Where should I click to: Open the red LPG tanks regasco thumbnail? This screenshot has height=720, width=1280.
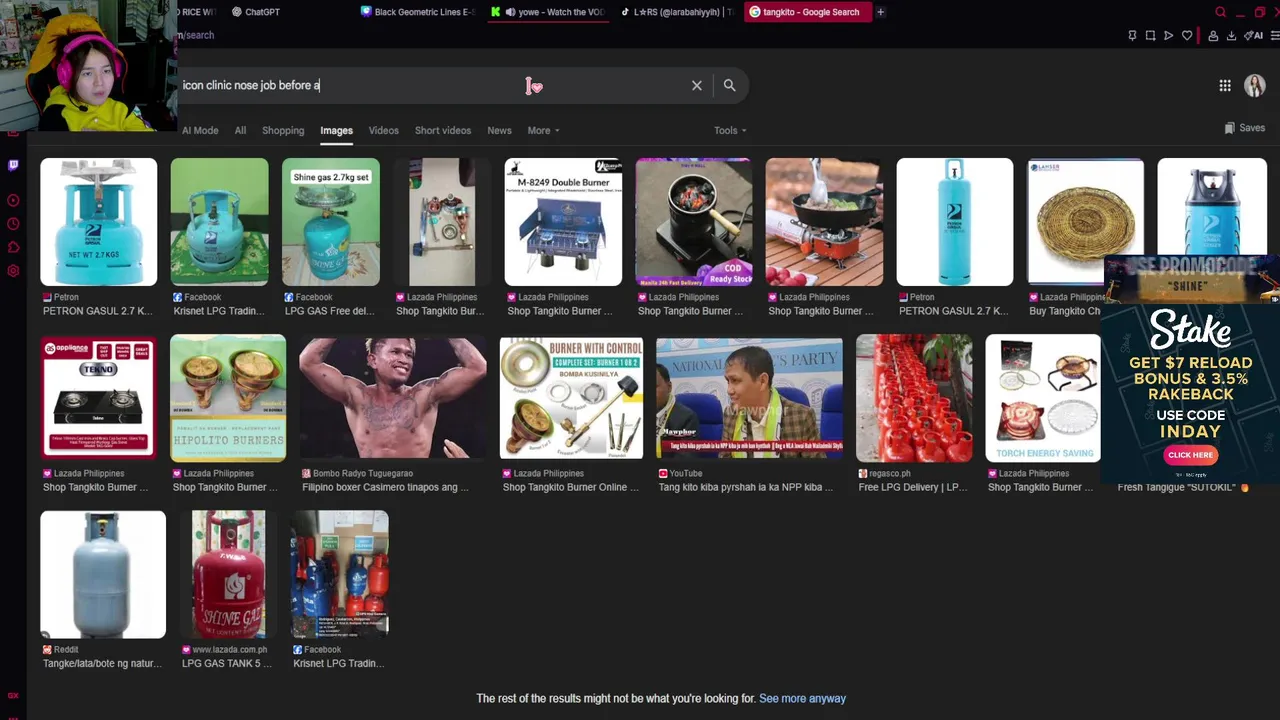[x=913, y=398]
